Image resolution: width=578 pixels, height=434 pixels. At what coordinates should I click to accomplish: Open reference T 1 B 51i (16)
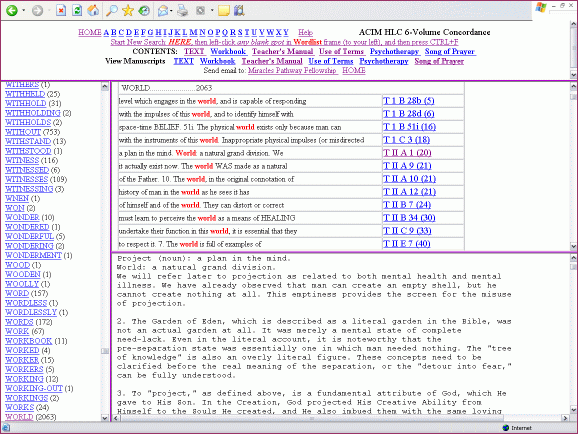point(409,127)
